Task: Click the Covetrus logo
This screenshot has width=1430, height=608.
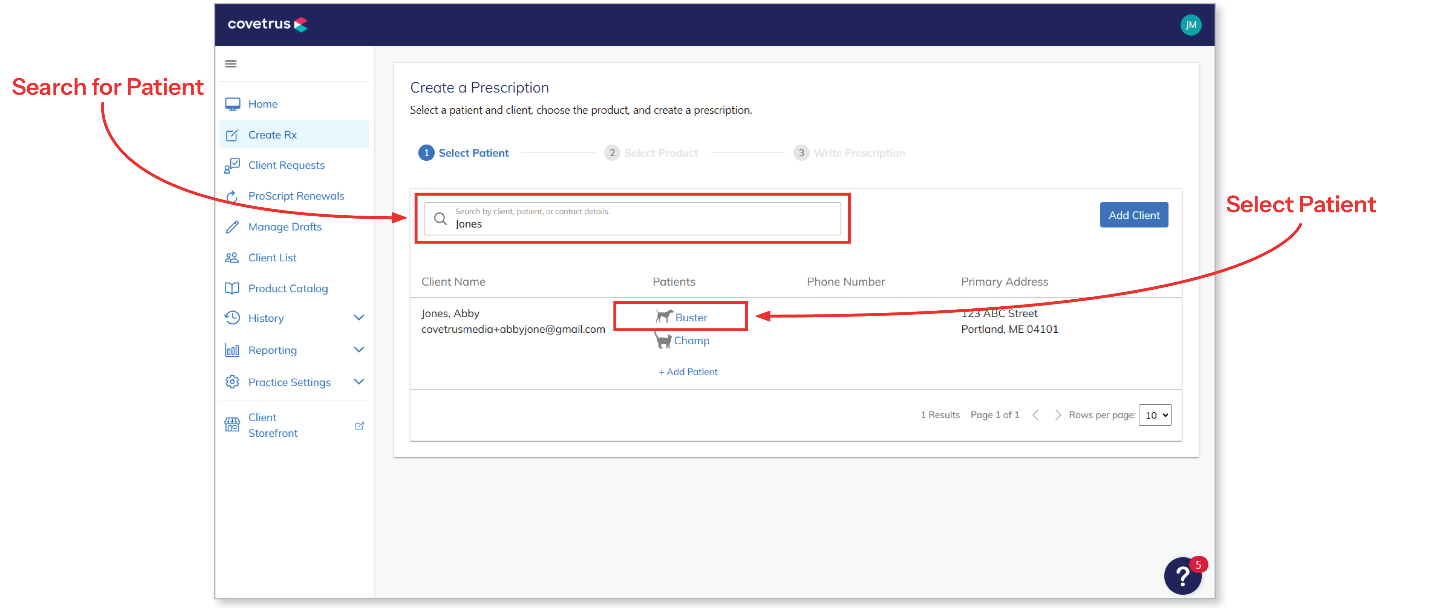Action: [x=267, y=25]
